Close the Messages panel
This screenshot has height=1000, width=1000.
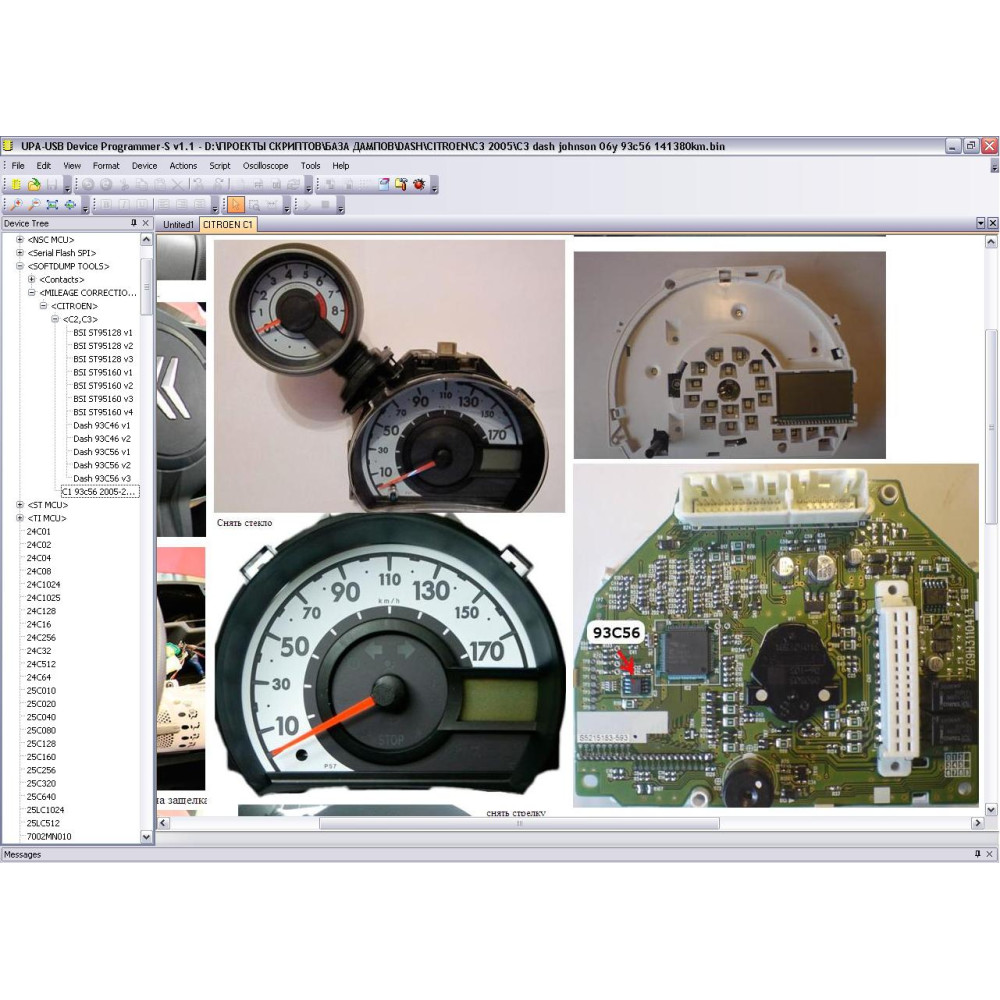point(990,854)
